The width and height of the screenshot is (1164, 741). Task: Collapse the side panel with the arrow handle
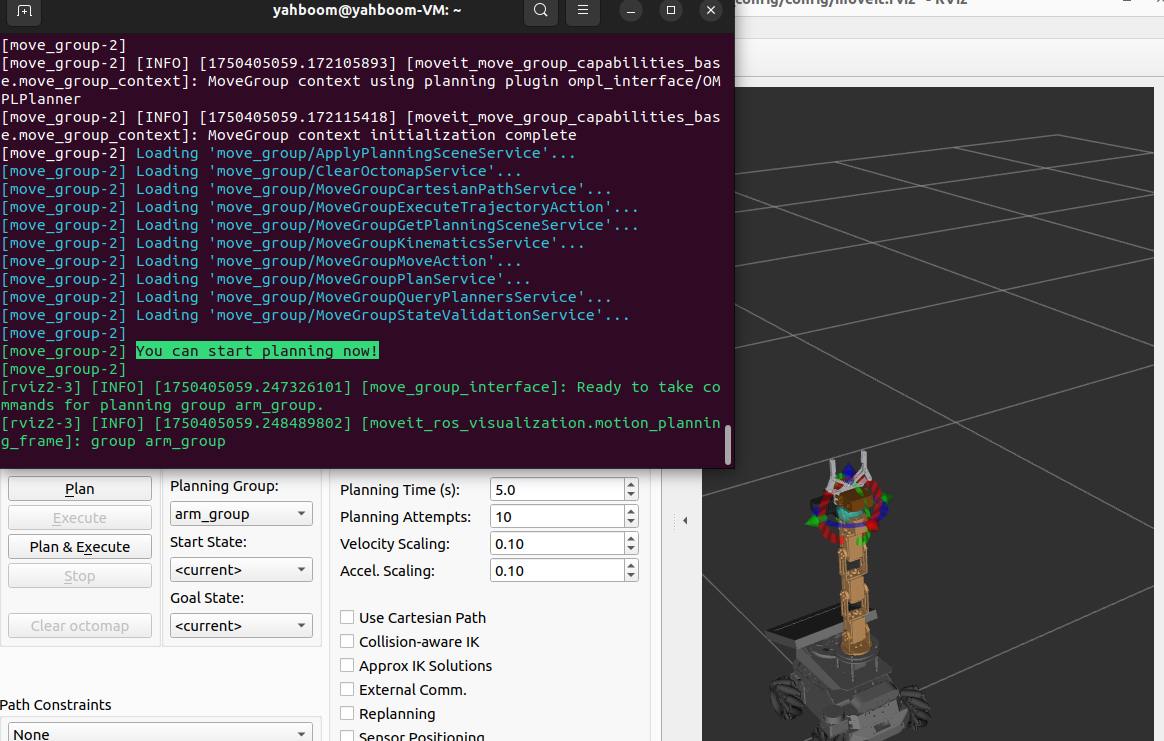pyautogui.click(x=685, y=520)
